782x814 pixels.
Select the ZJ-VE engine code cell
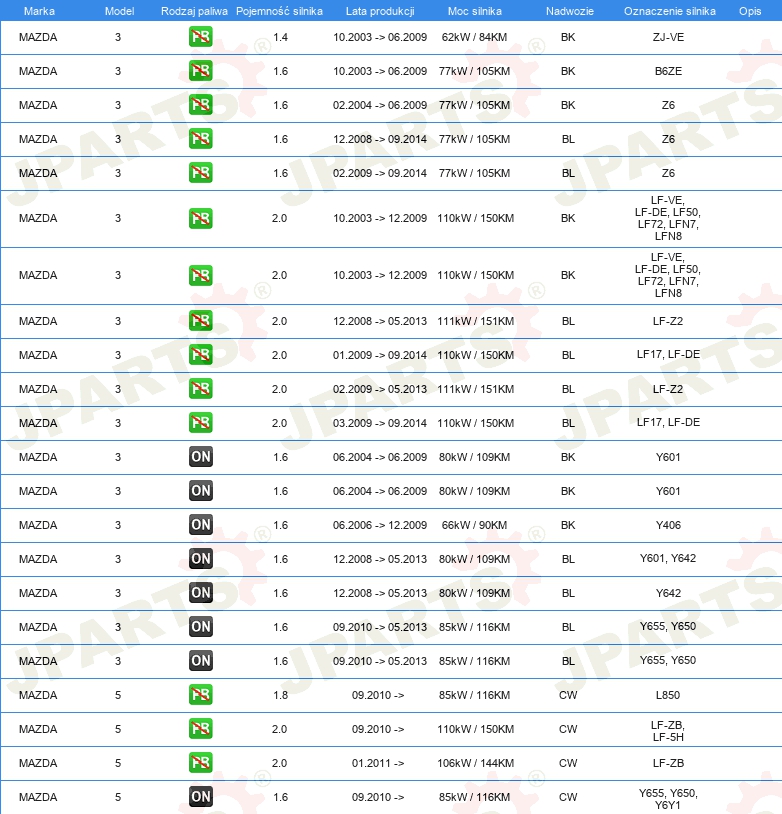click(x=668, y=37)
